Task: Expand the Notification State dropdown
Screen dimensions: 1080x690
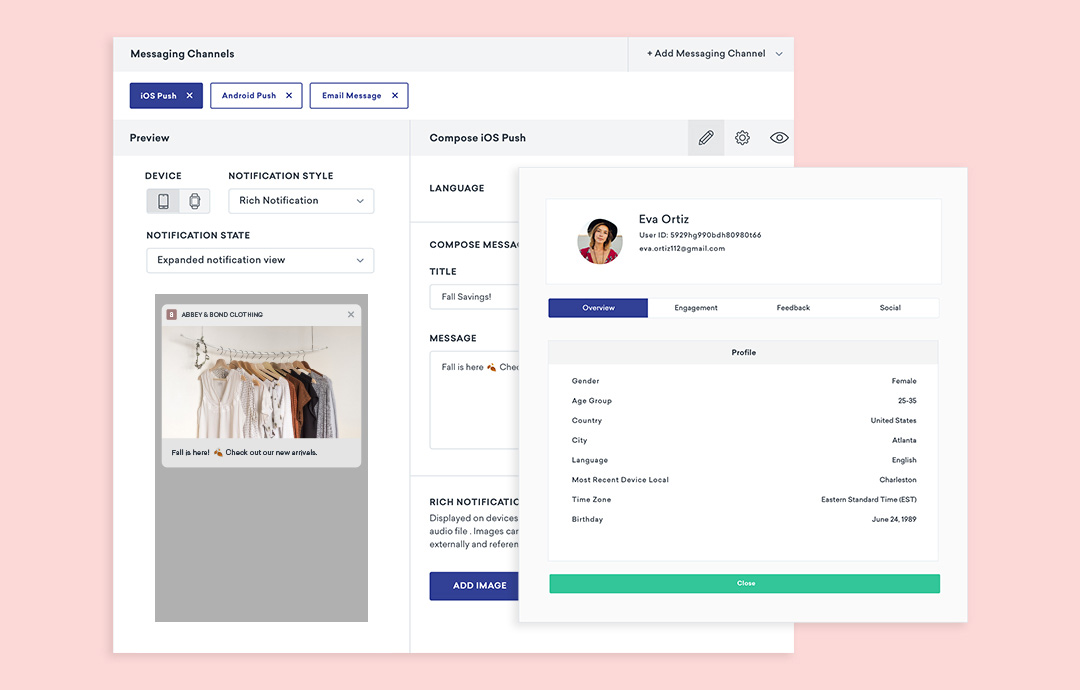Action: [260, 260]
